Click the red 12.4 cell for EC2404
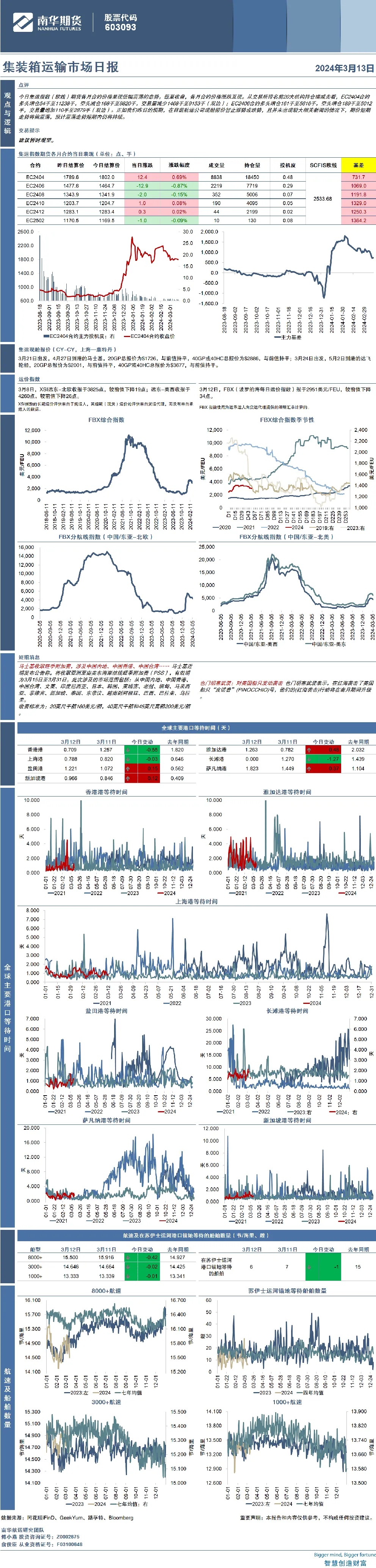Viewport: 376px width, 1568px height. 142,177
